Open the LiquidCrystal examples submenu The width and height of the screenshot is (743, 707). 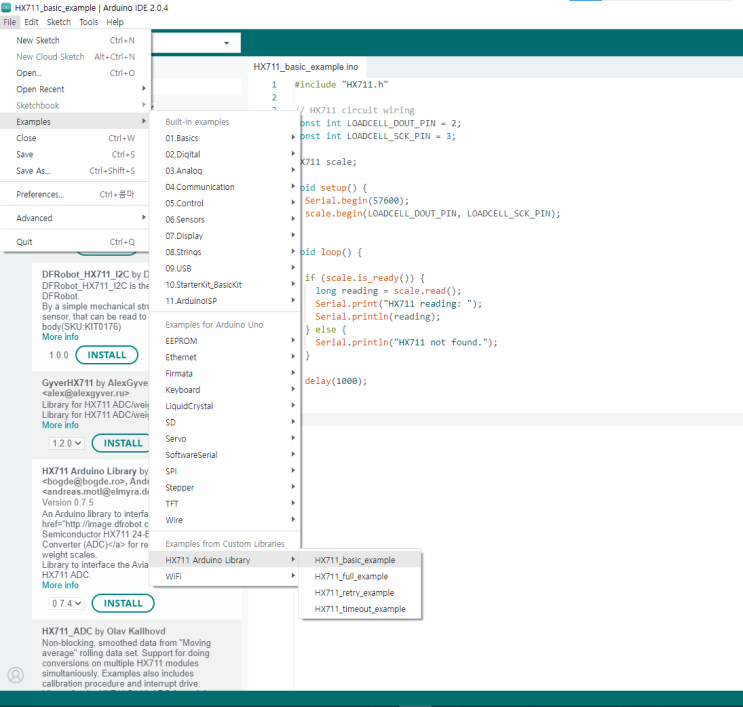(225, 406)
